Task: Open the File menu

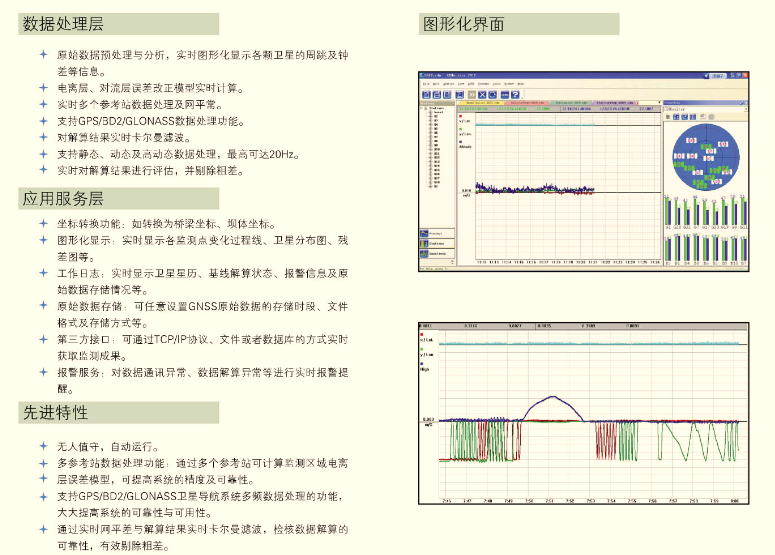Action: click(423, 83)
